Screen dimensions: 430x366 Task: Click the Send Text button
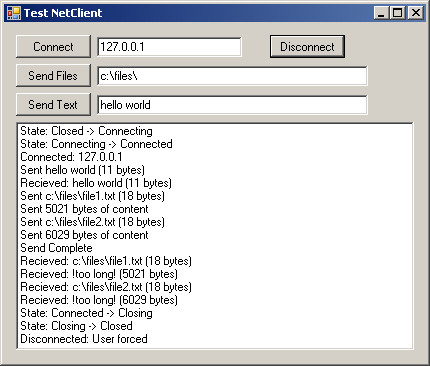53,105
